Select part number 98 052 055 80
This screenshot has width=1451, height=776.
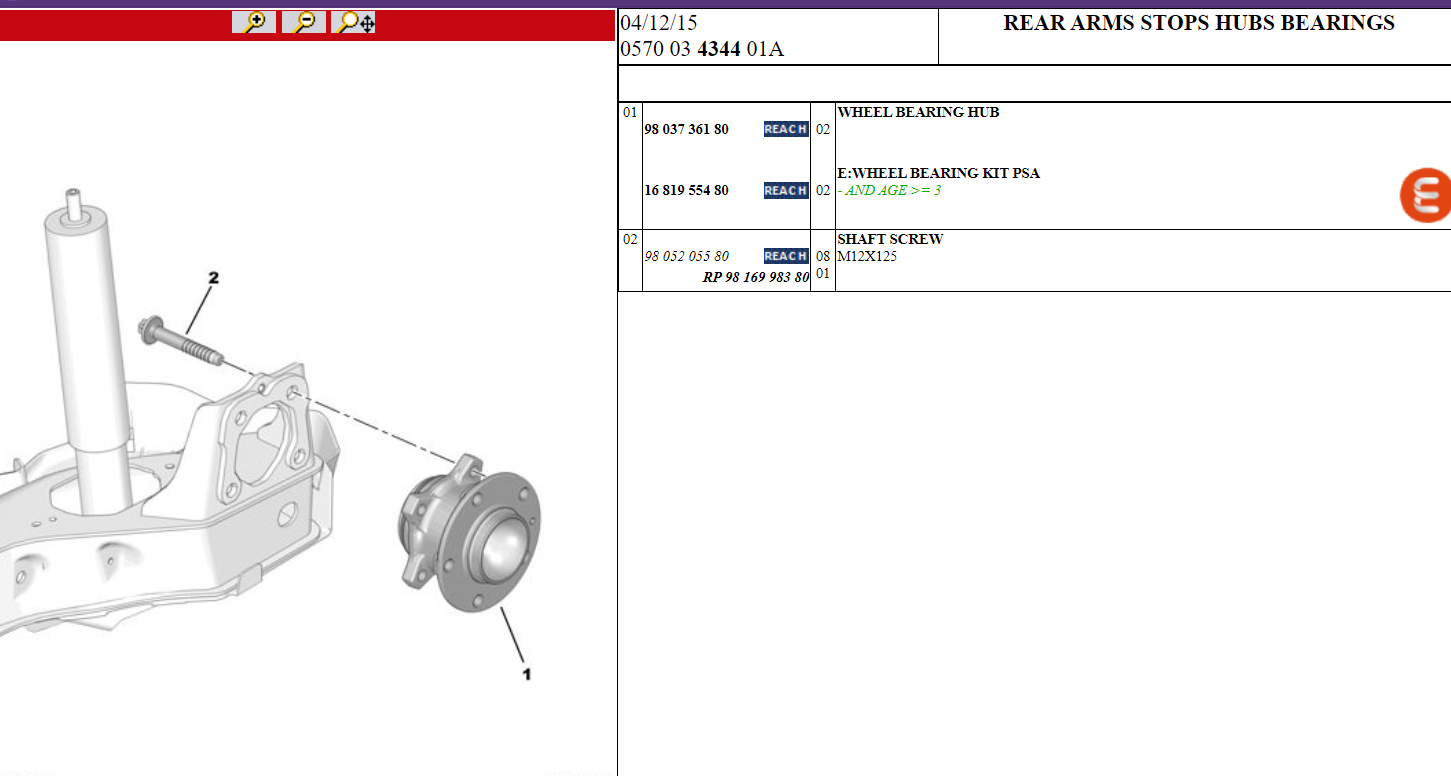click(686, 256)
